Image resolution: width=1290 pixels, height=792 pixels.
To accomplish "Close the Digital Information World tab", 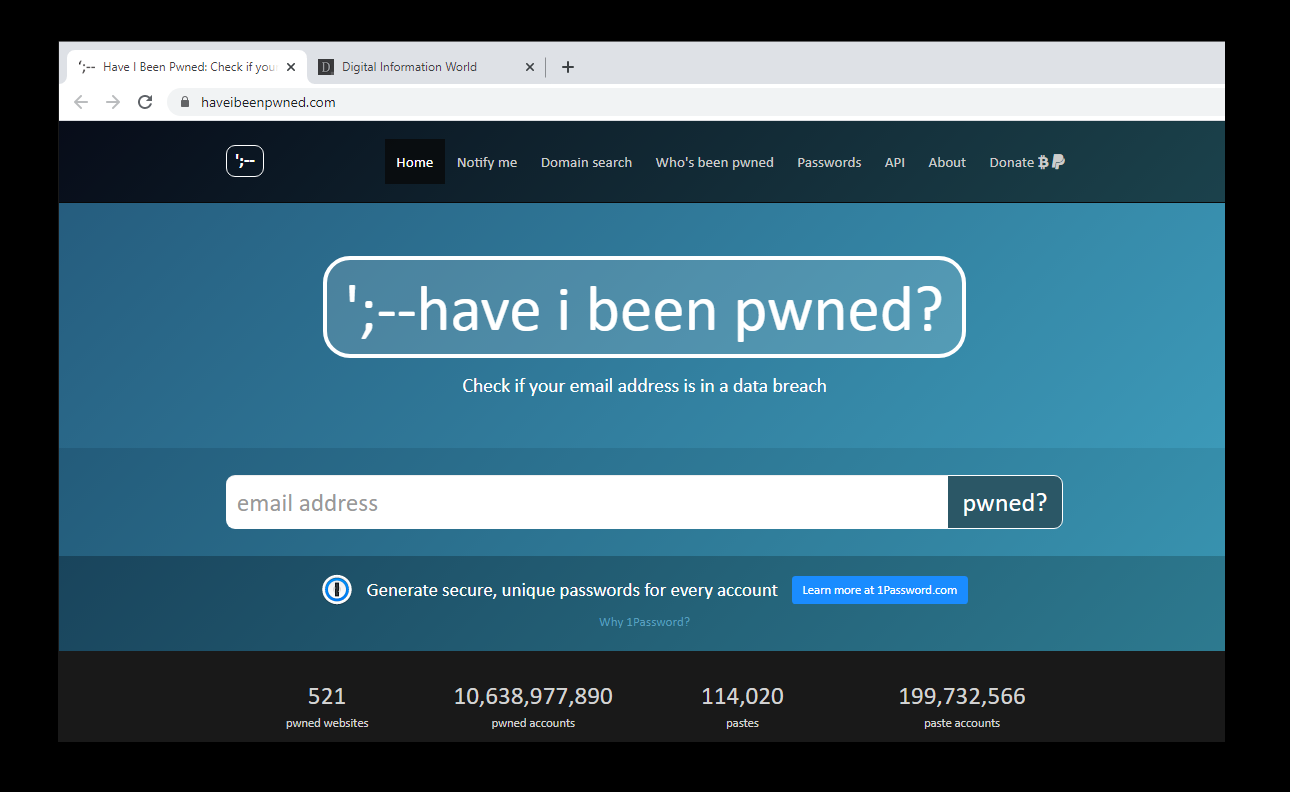I will (x=530, y=67).
